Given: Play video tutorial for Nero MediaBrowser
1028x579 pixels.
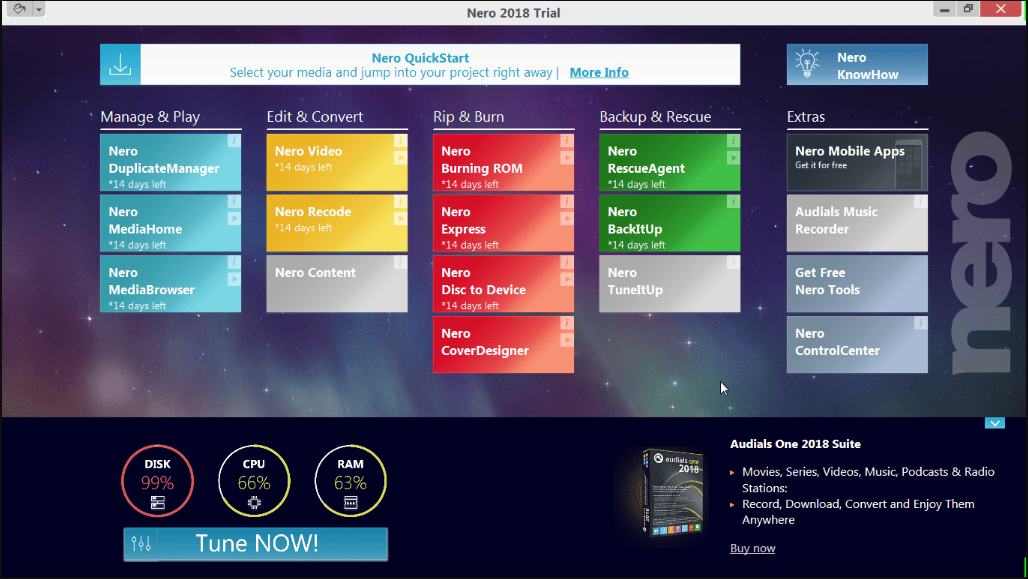Looking at the screenshot, I should pos(234,279).
